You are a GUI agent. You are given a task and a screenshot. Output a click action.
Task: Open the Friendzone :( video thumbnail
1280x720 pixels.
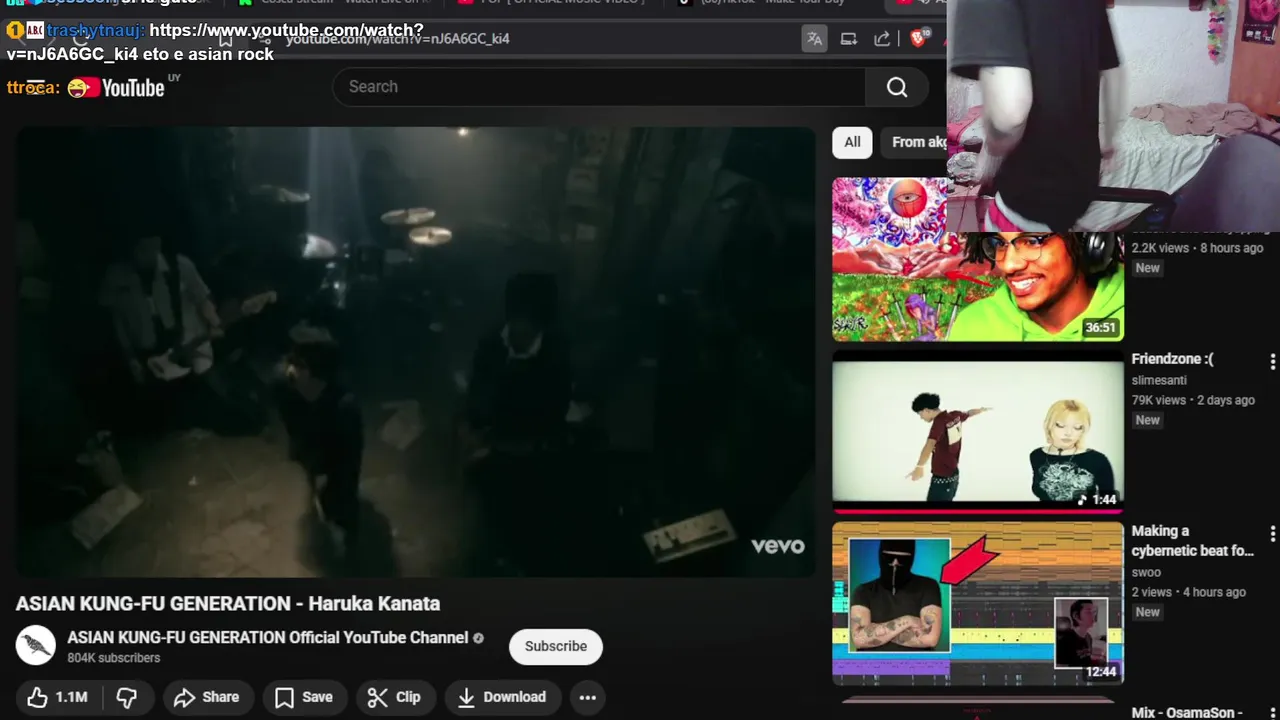[x=978, y=432]
